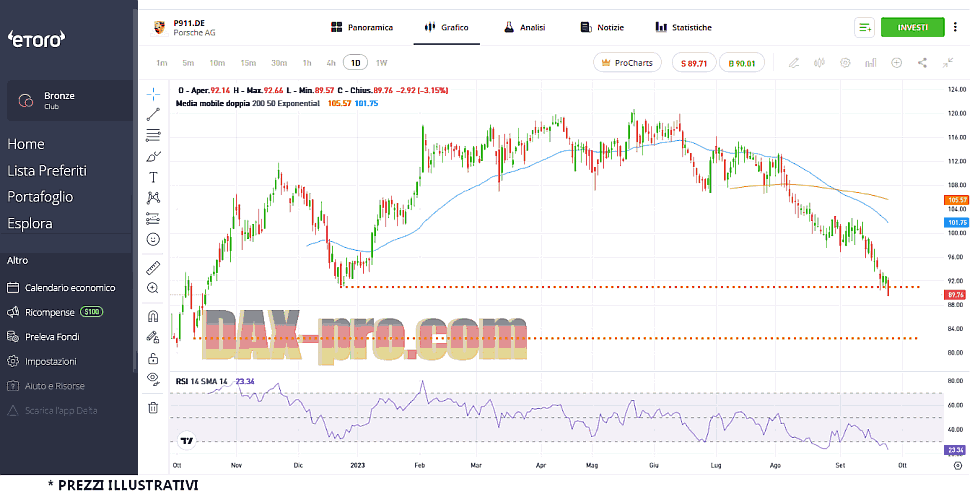
Task: Toggle the magnet snap mode
Action: coord(153,317)
